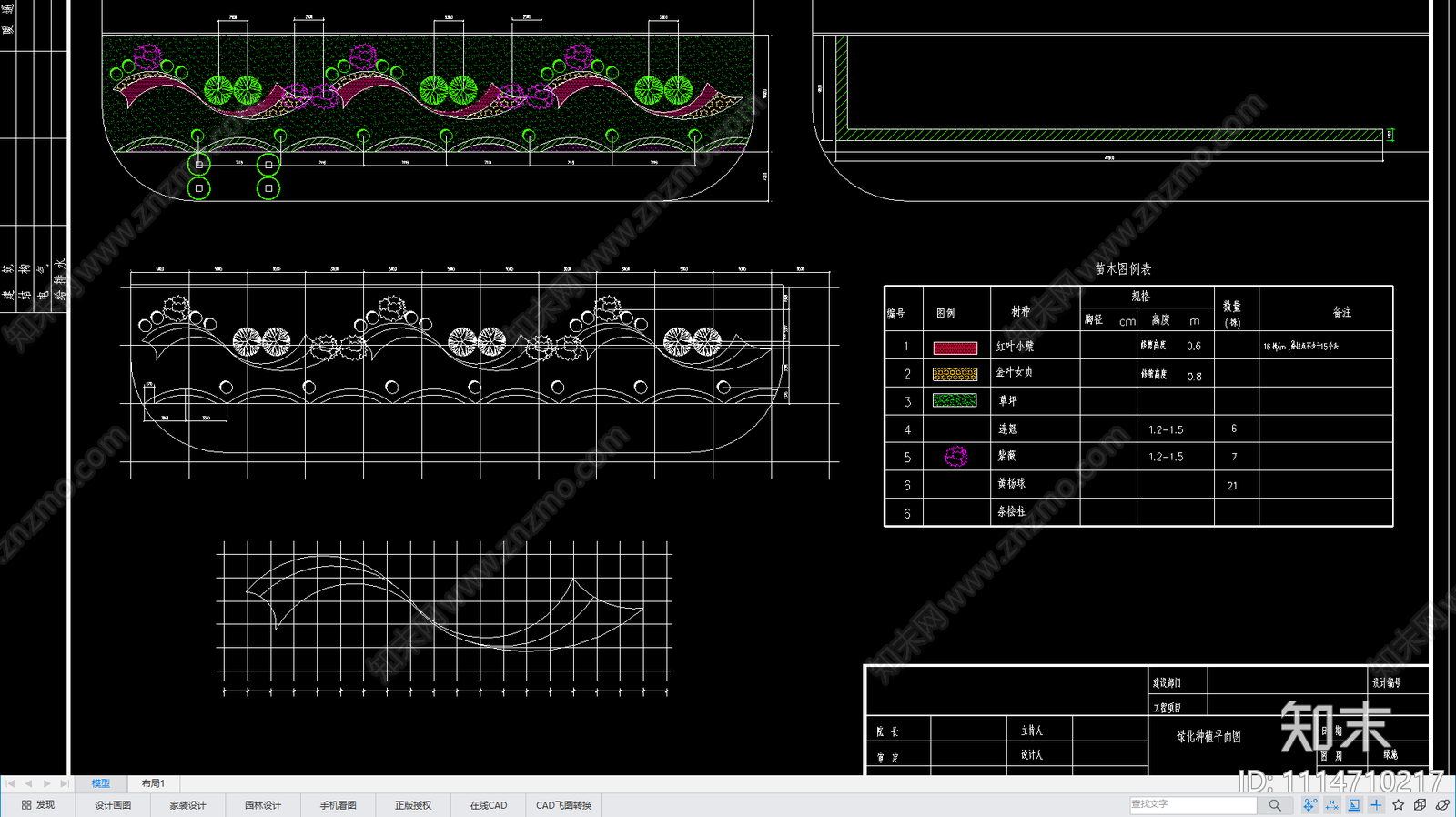Click the 红叶小檗 species name

pyautogui.click(x=1015, y=347)
